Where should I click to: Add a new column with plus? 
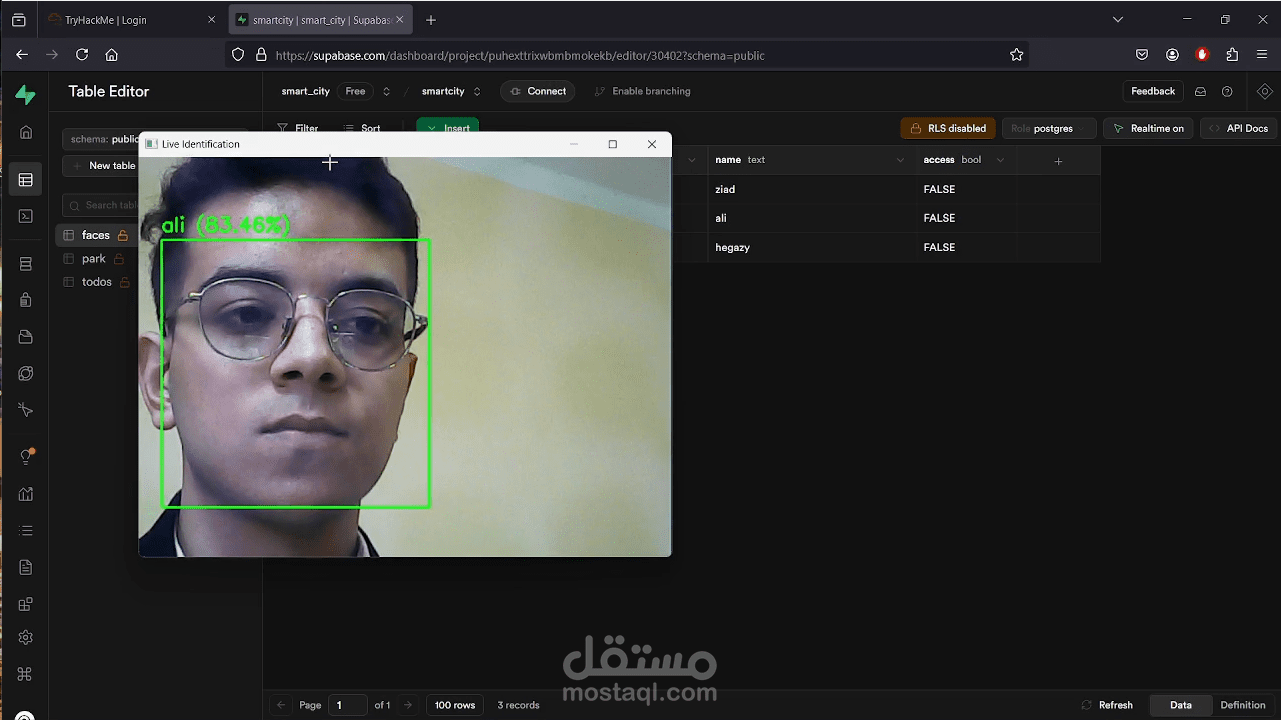coord(1059,160)
